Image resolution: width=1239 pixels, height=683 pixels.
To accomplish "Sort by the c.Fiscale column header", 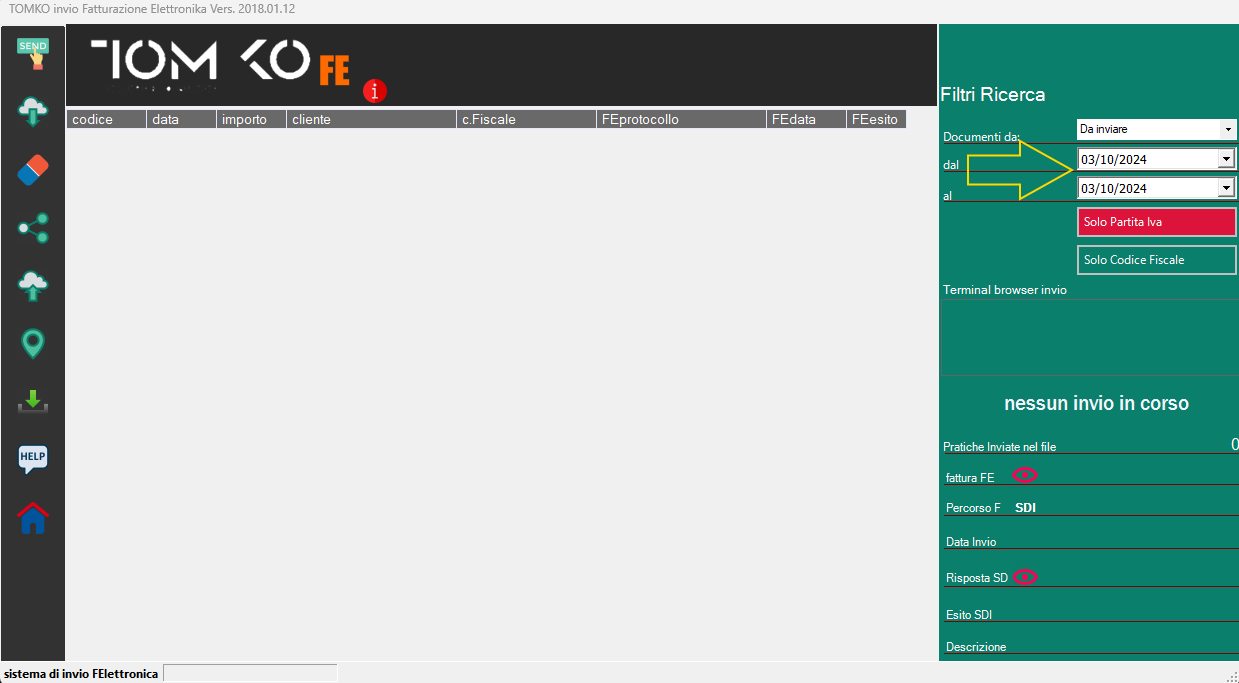I will tap(526, 119).
